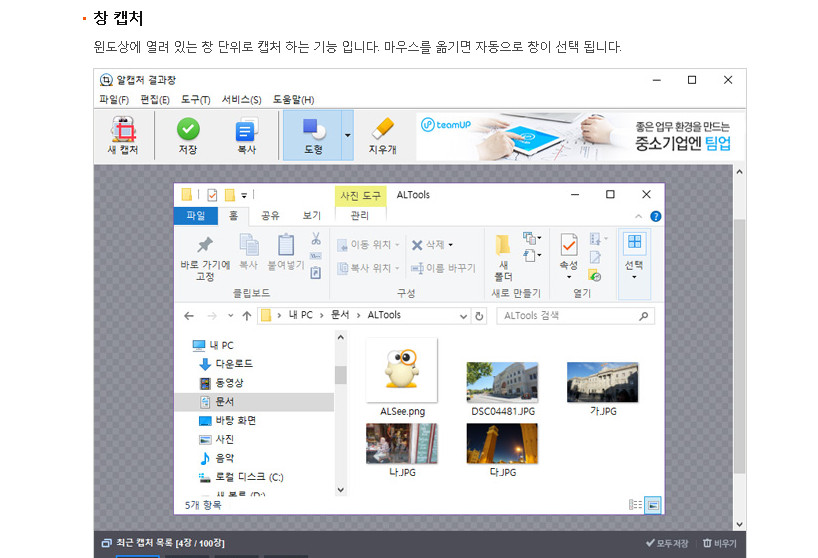Click 문서 in the address breadcrumb
The width and height of the screenshot is (818, 558).
(340, 315)
